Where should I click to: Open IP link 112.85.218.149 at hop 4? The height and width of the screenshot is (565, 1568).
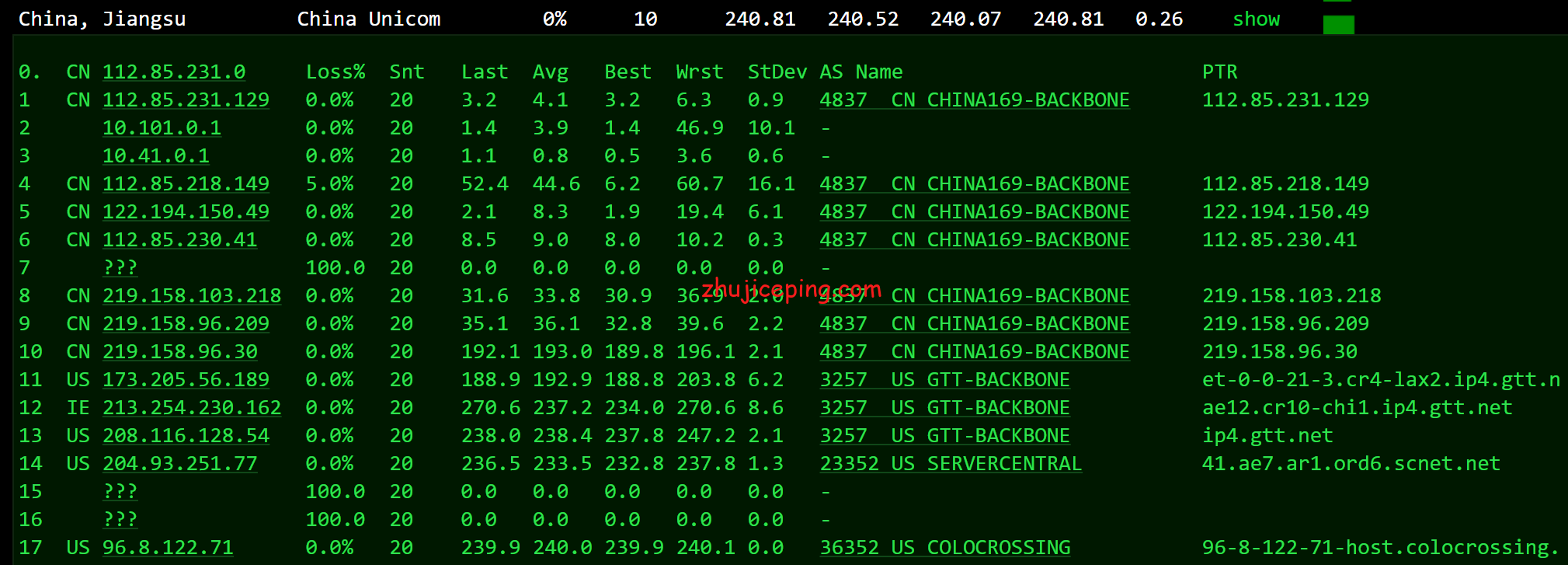(x=186, y=184)
